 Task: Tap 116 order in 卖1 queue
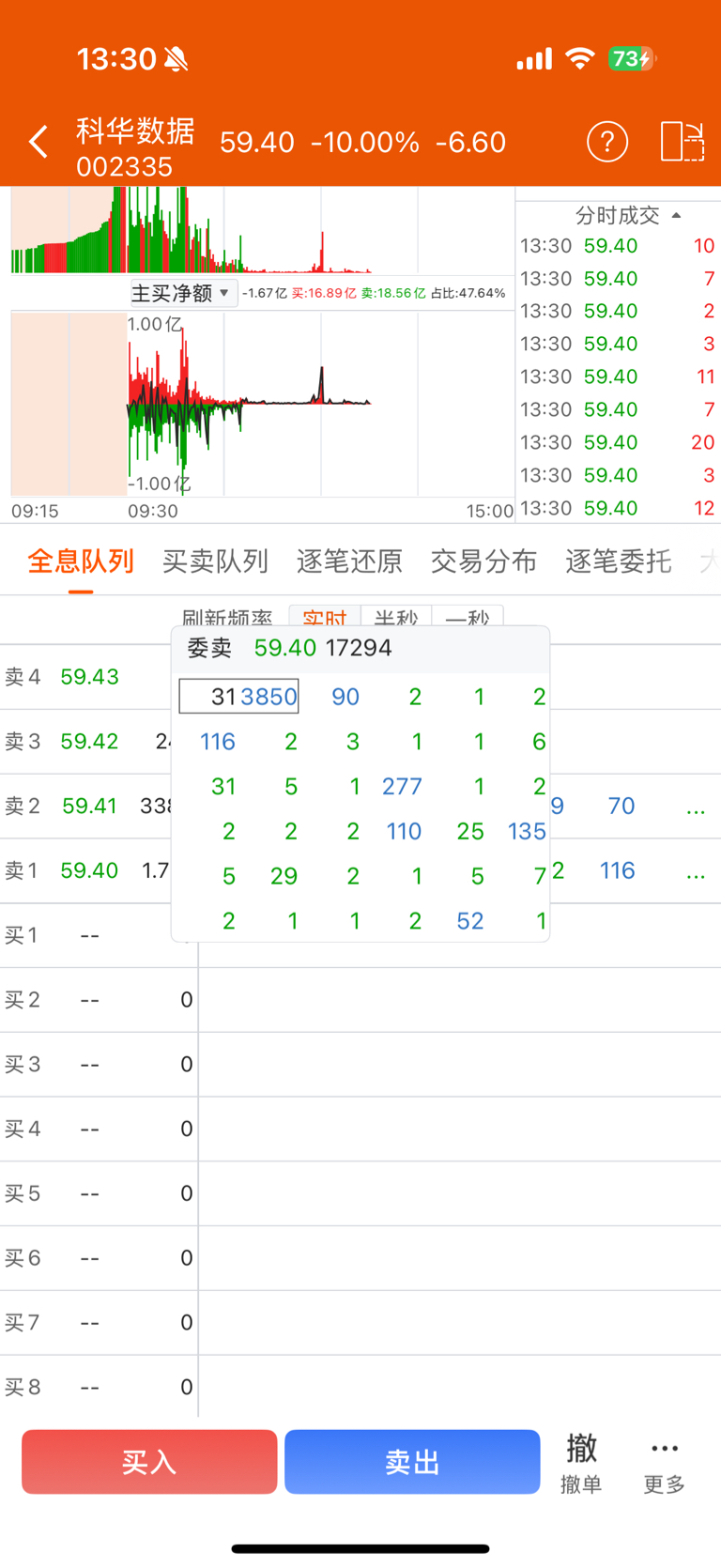(618, 870)
